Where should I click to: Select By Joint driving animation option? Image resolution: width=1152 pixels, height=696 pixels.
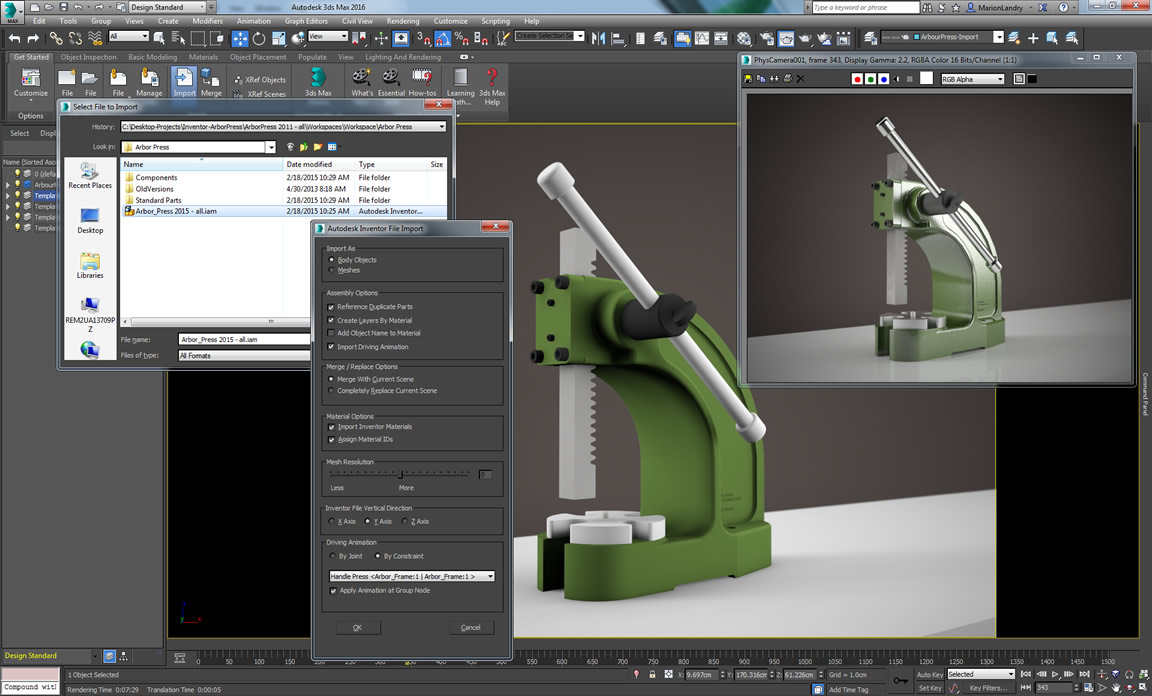[333, 556]
